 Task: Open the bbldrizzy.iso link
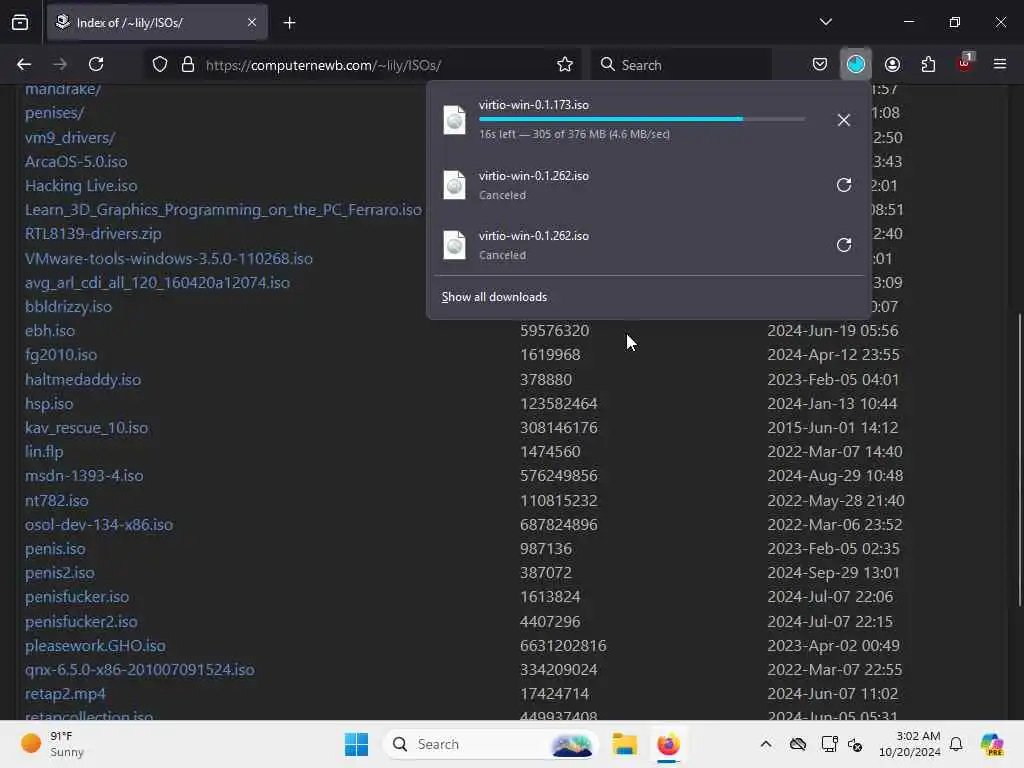[x=69, y=306]
